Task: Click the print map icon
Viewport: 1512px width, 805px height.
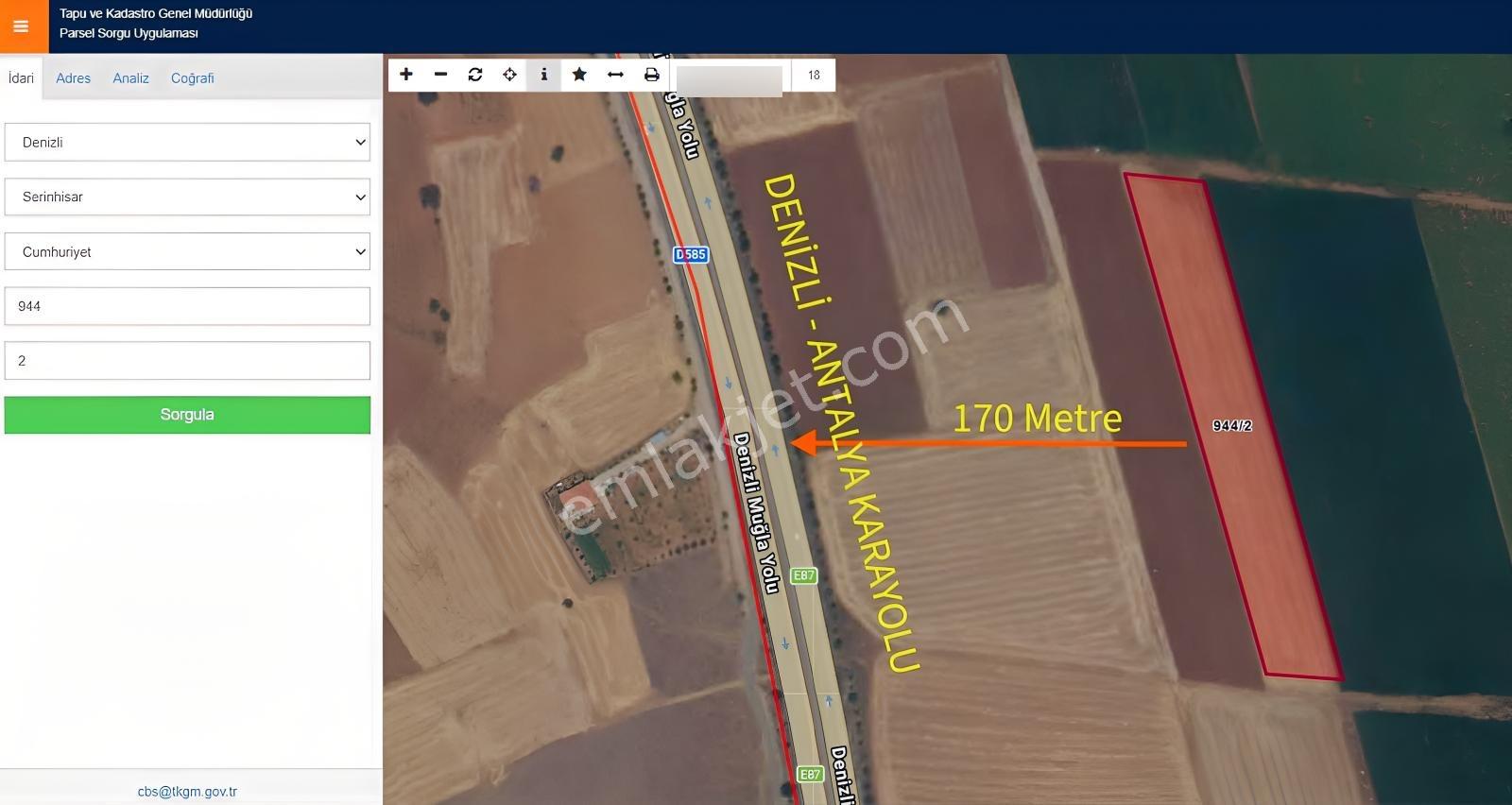Action: tap(651, 75)
